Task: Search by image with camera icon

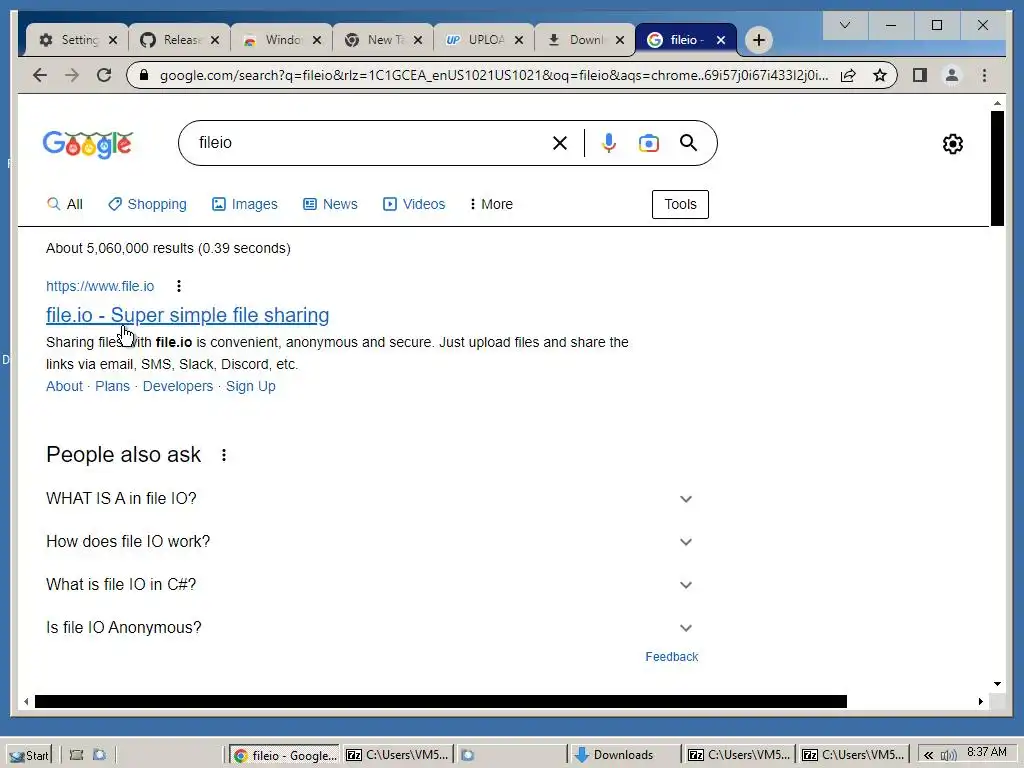Action: (648, 143)
